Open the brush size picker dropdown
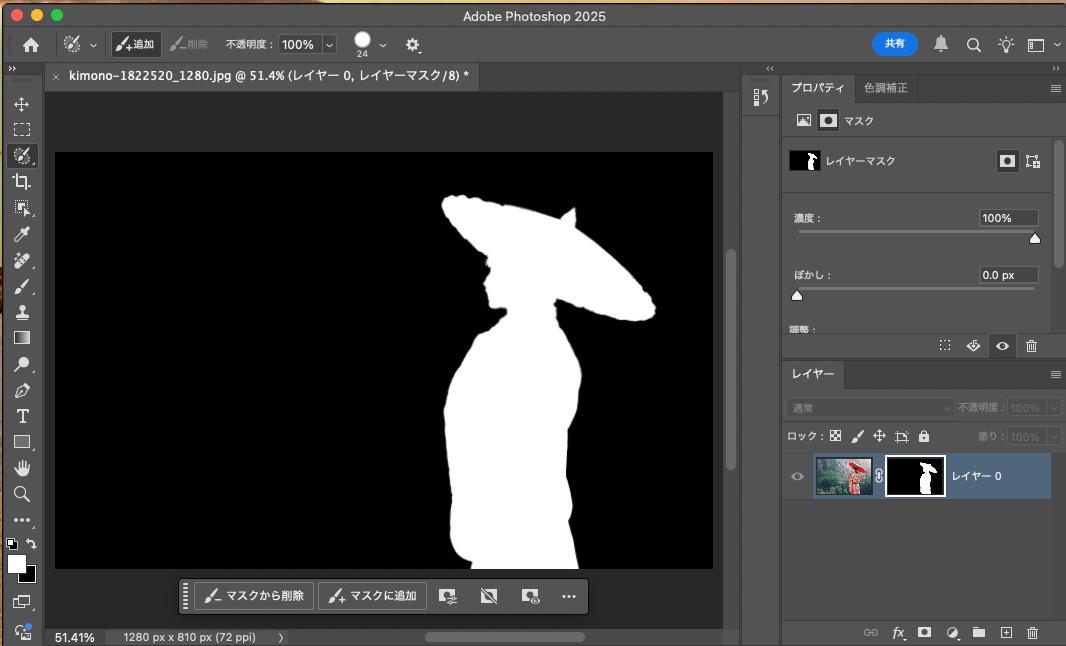Screen dimensions: 1066x646 tap(383, 46)
